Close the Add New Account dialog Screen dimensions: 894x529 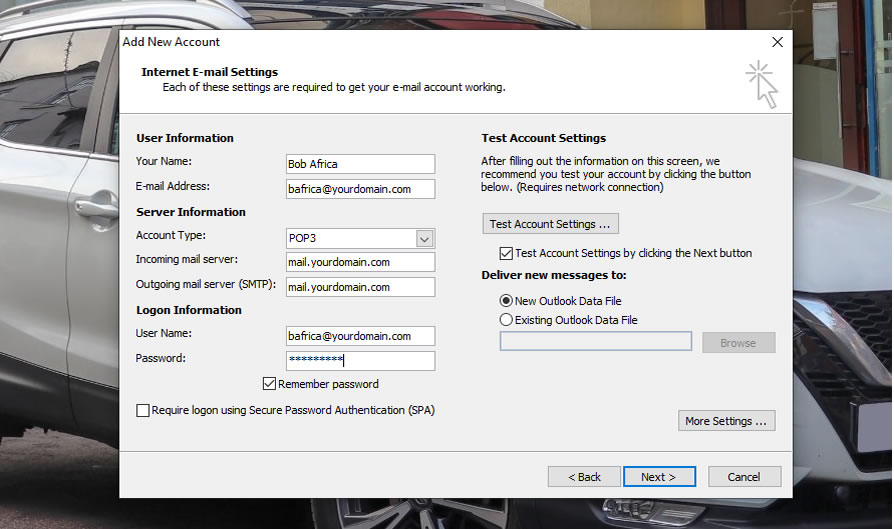click(777, 42)
